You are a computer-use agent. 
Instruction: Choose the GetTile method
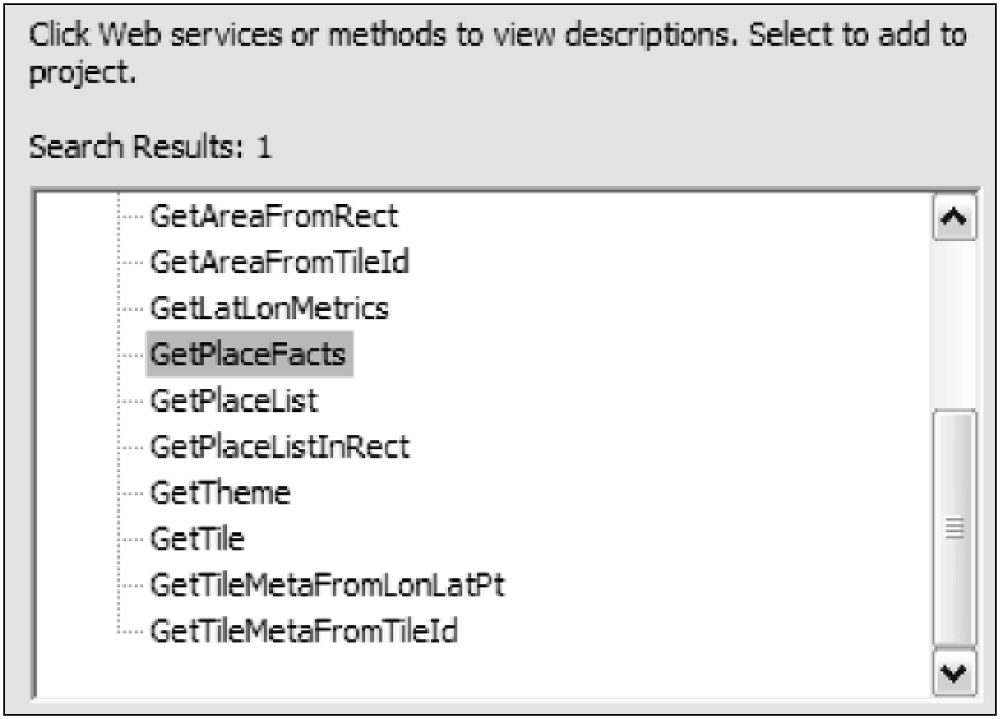tap(196, 539)
